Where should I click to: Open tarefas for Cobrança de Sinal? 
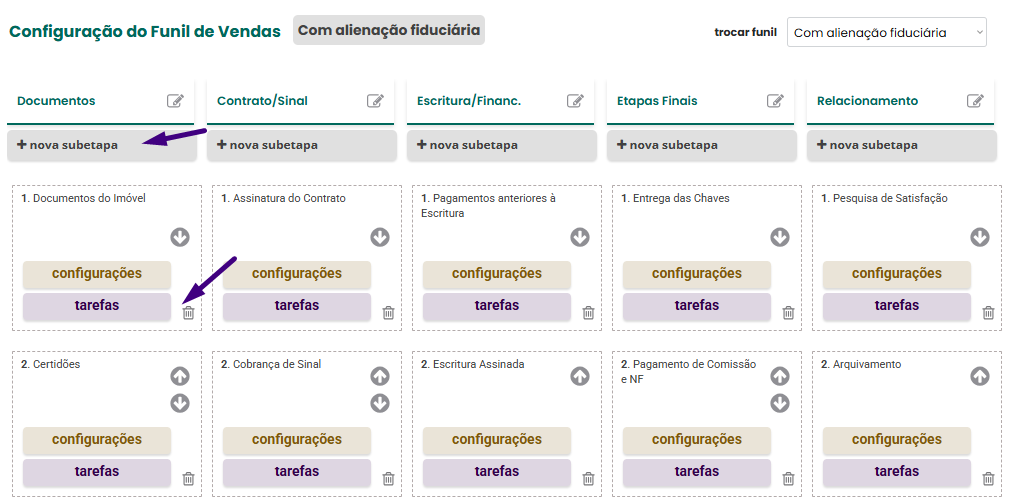pyautogui.click(x=296, y=472)
